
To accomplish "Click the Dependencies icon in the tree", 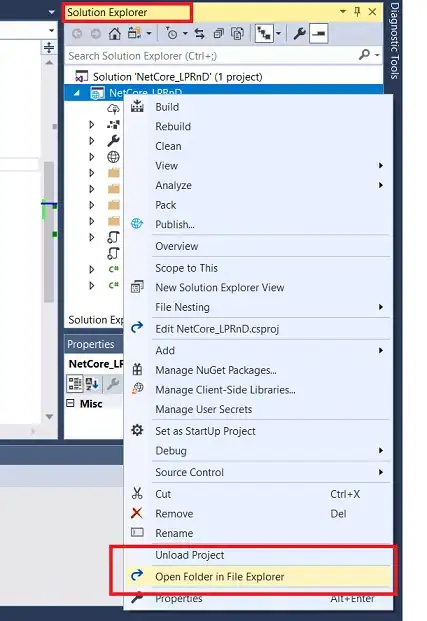I will coord(114,125).
